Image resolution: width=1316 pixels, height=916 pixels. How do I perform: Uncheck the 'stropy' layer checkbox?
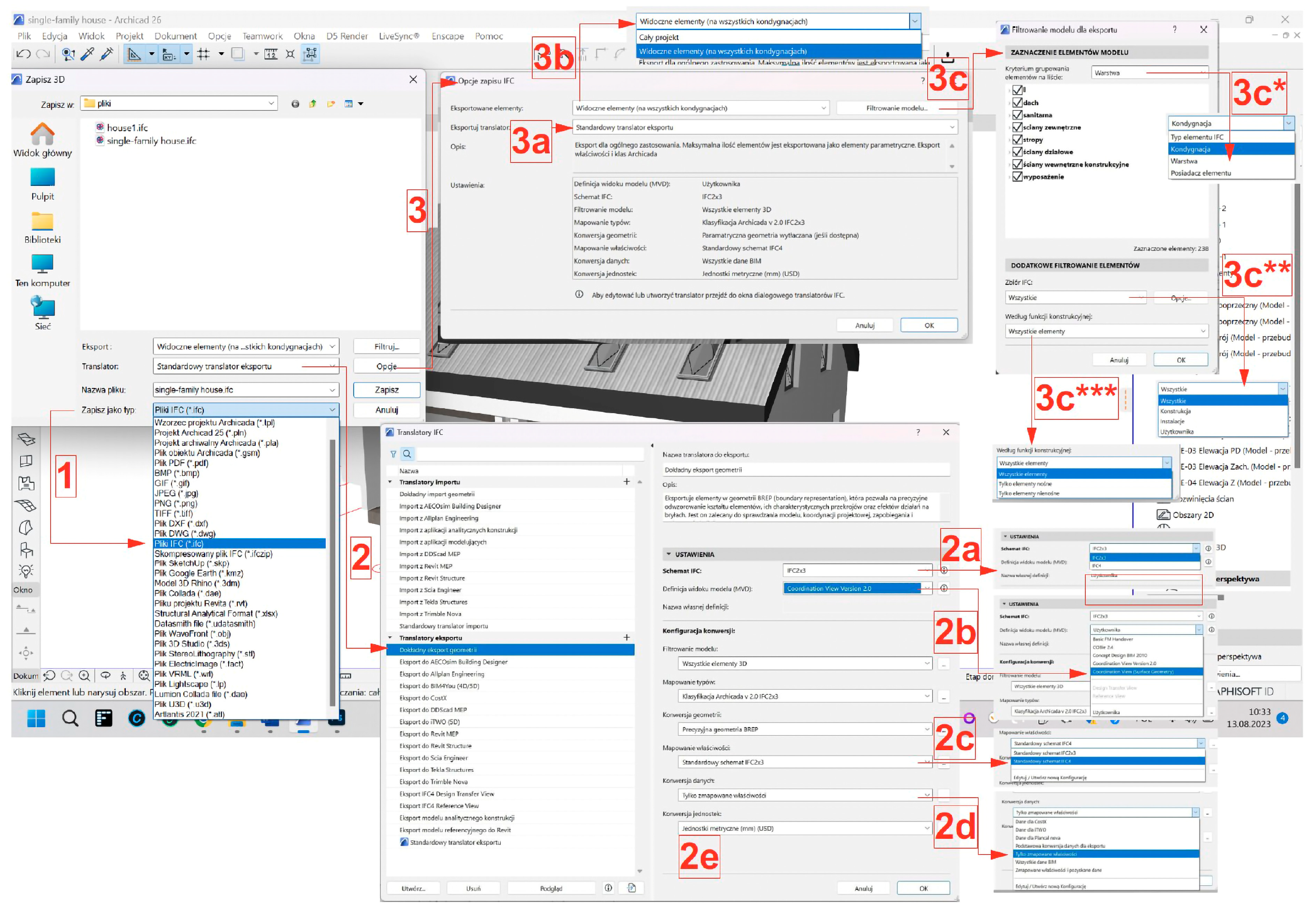1017,140
